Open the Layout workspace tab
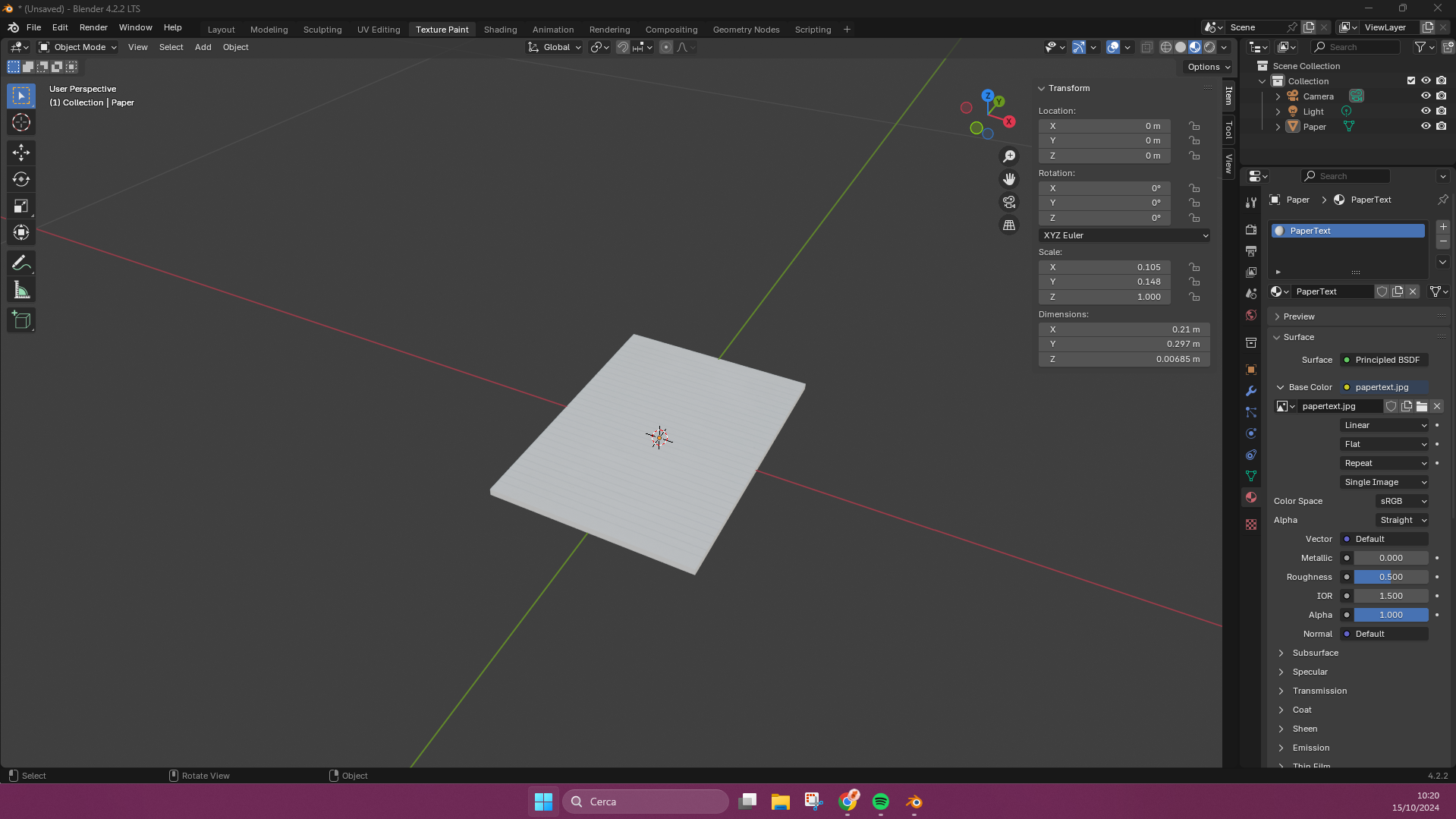1456x819 pixels. tap(222, 30)
